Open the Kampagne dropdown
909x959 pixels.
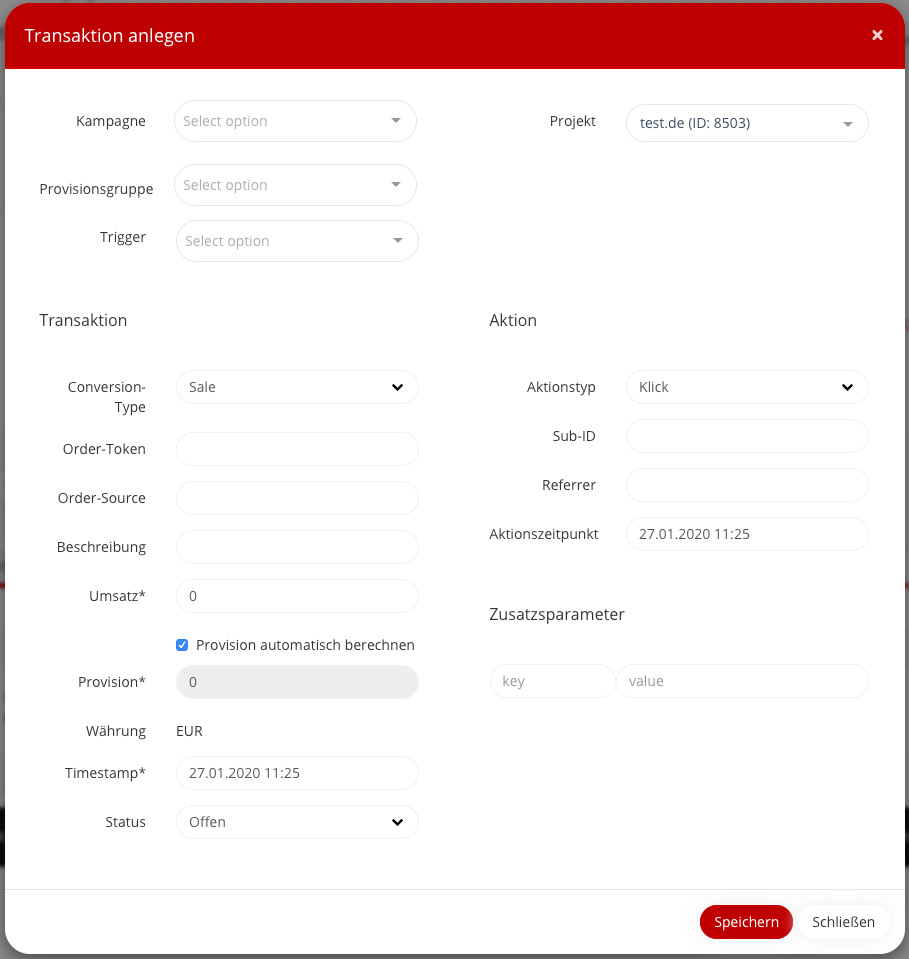[x=295, y=121]
